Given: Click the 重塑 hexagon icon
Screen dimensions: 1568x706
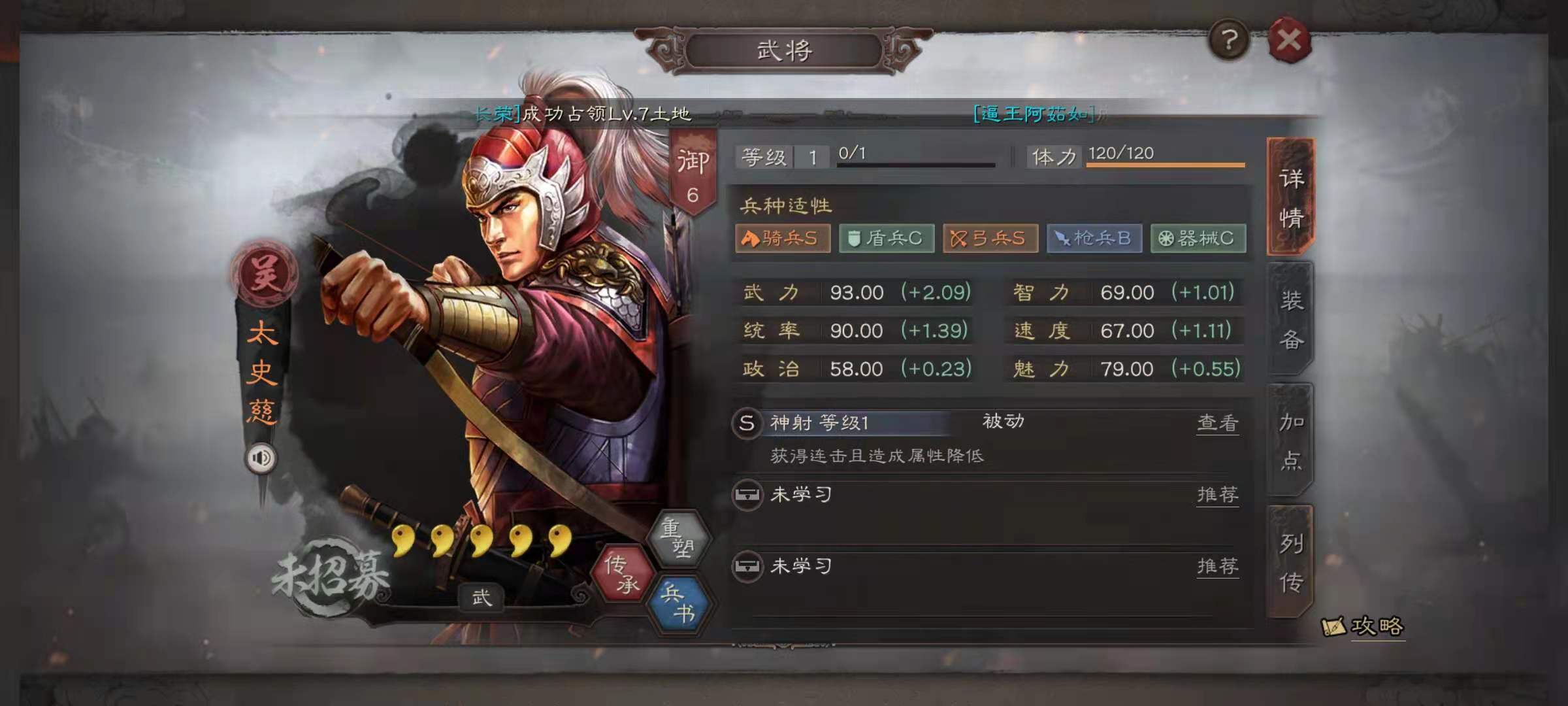Looking at the screenshot, I should coord(678,537).
